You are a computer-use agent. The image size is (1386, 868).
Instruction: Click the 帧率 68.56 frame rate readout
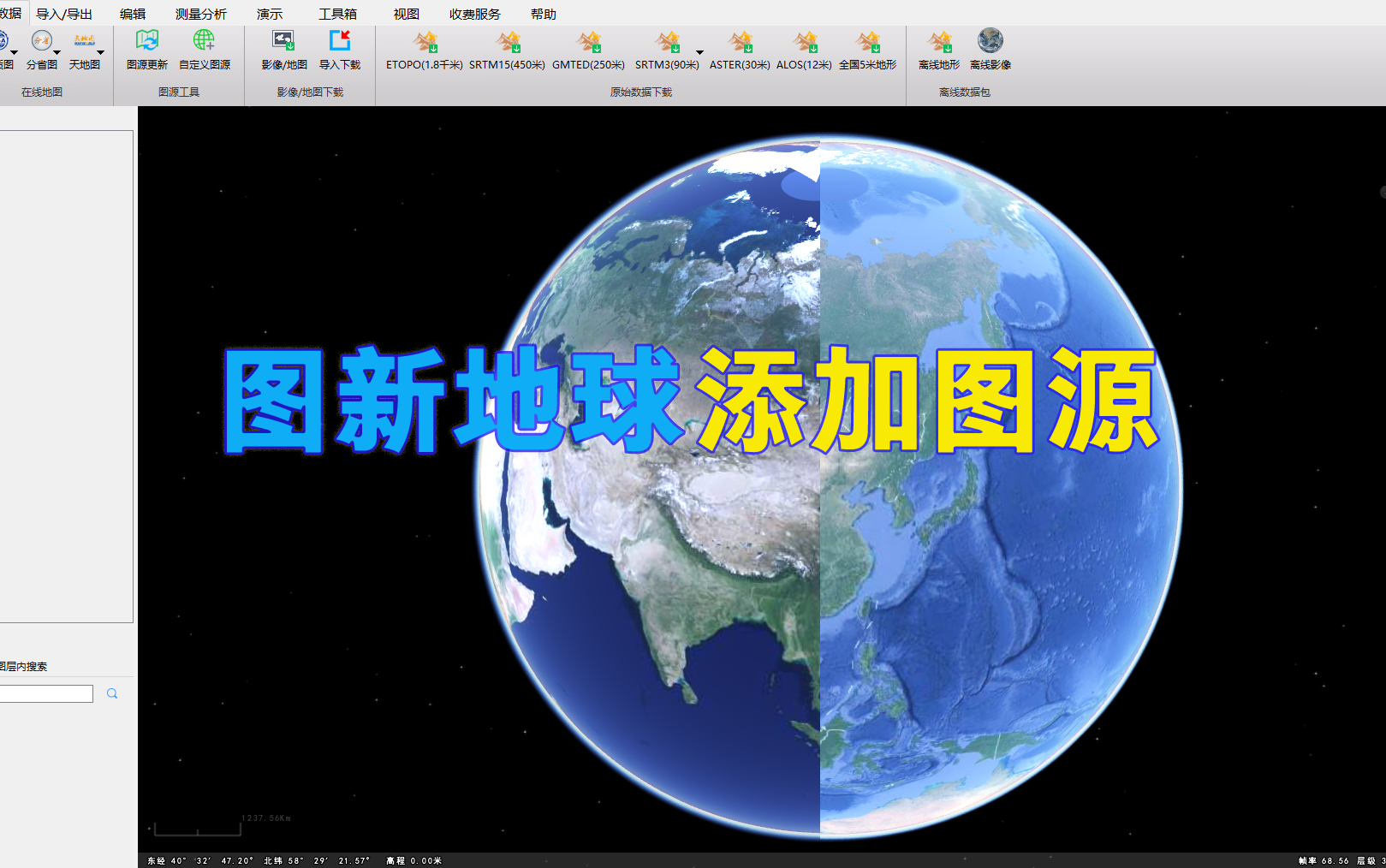pos(1324,860)
